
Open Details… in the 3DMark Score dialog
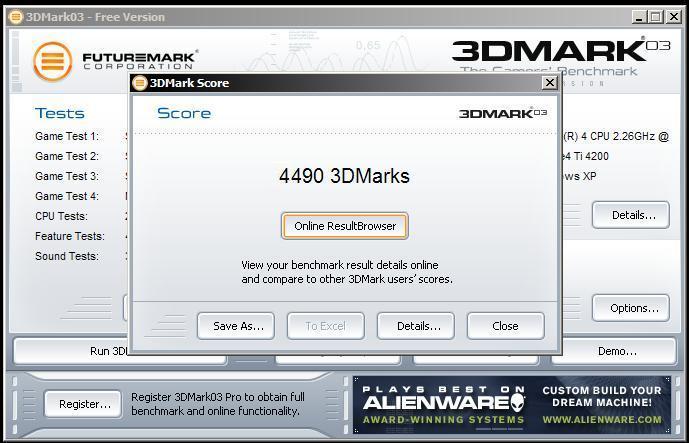[x=416, y=326]
